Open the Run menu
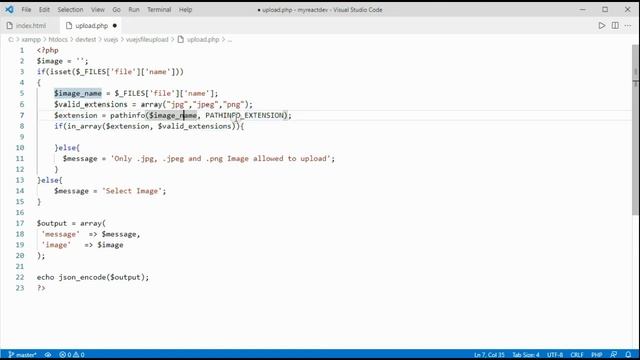 [x=134, y=9]
